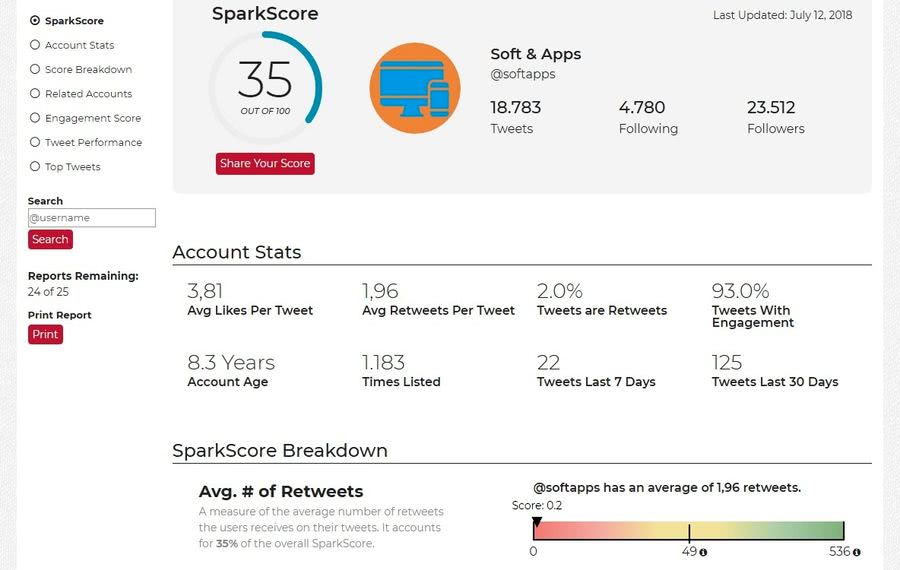Click the info icon next to 536
The width and height of the screenshot is (900, 570).
(856, 552)
